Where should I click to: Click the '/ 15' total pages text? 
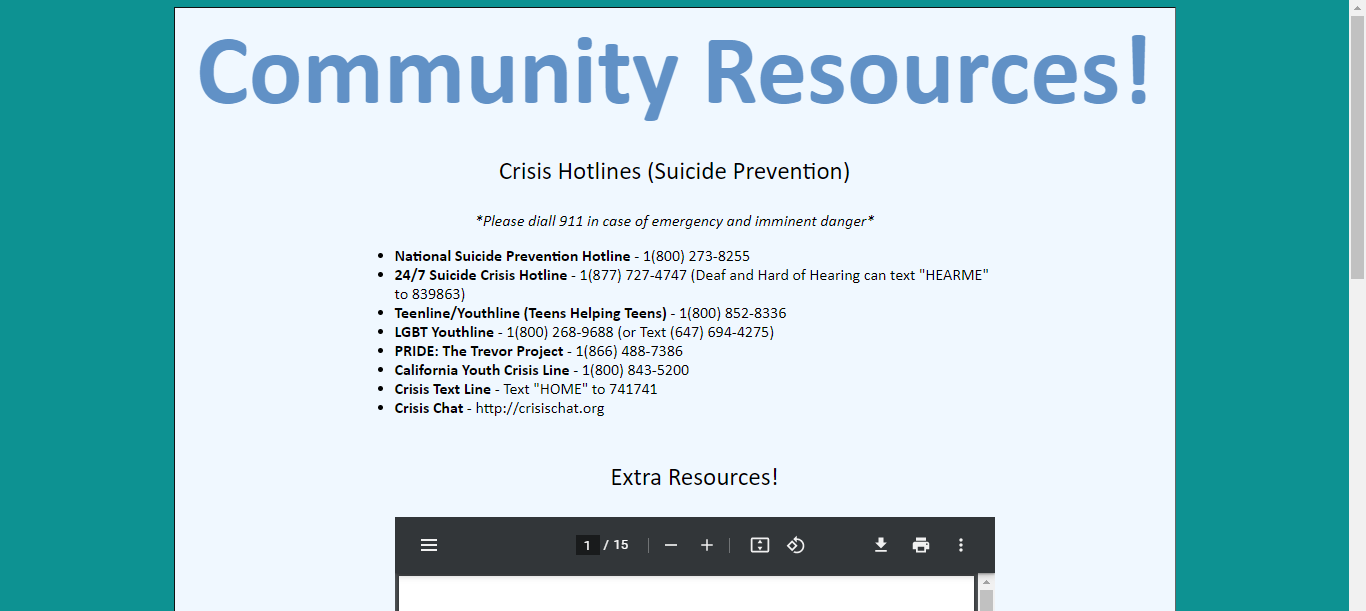616,545
